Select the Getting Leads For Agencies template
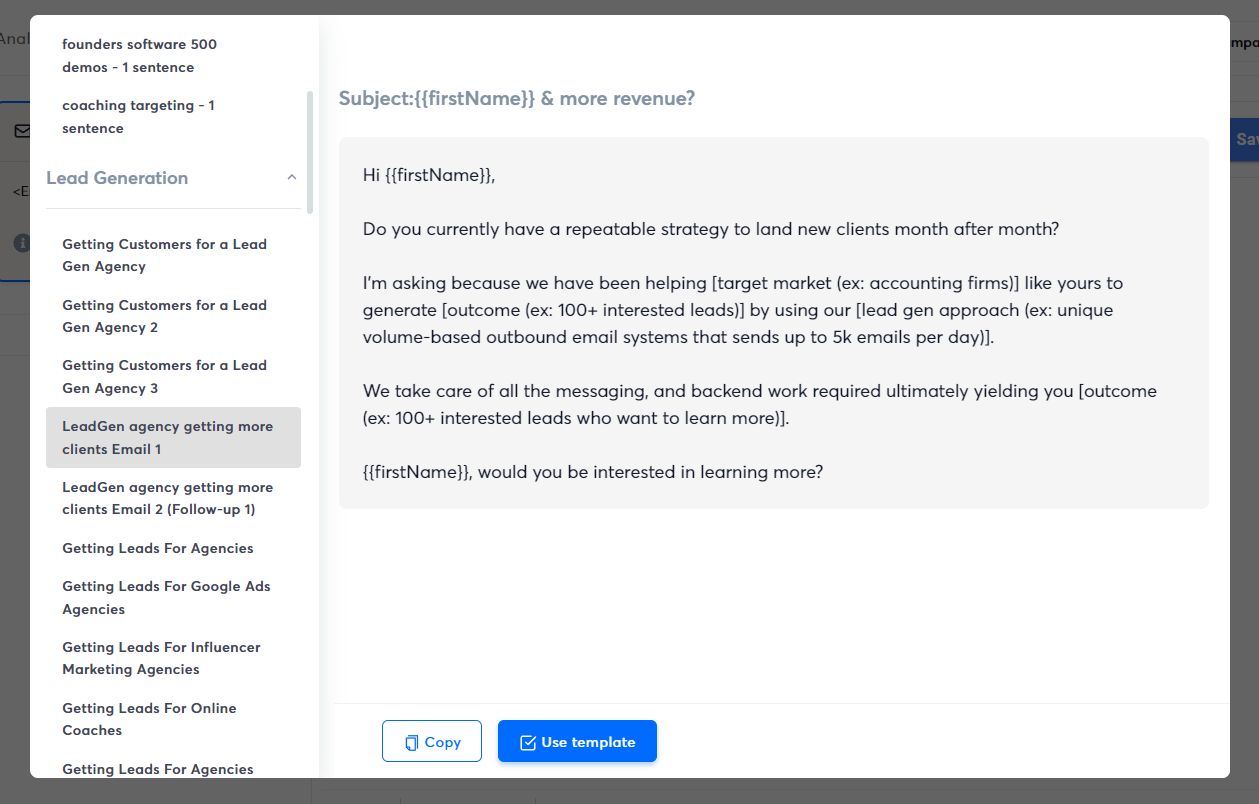Viewport: 1259px width, 804px height. coord(158,548)
